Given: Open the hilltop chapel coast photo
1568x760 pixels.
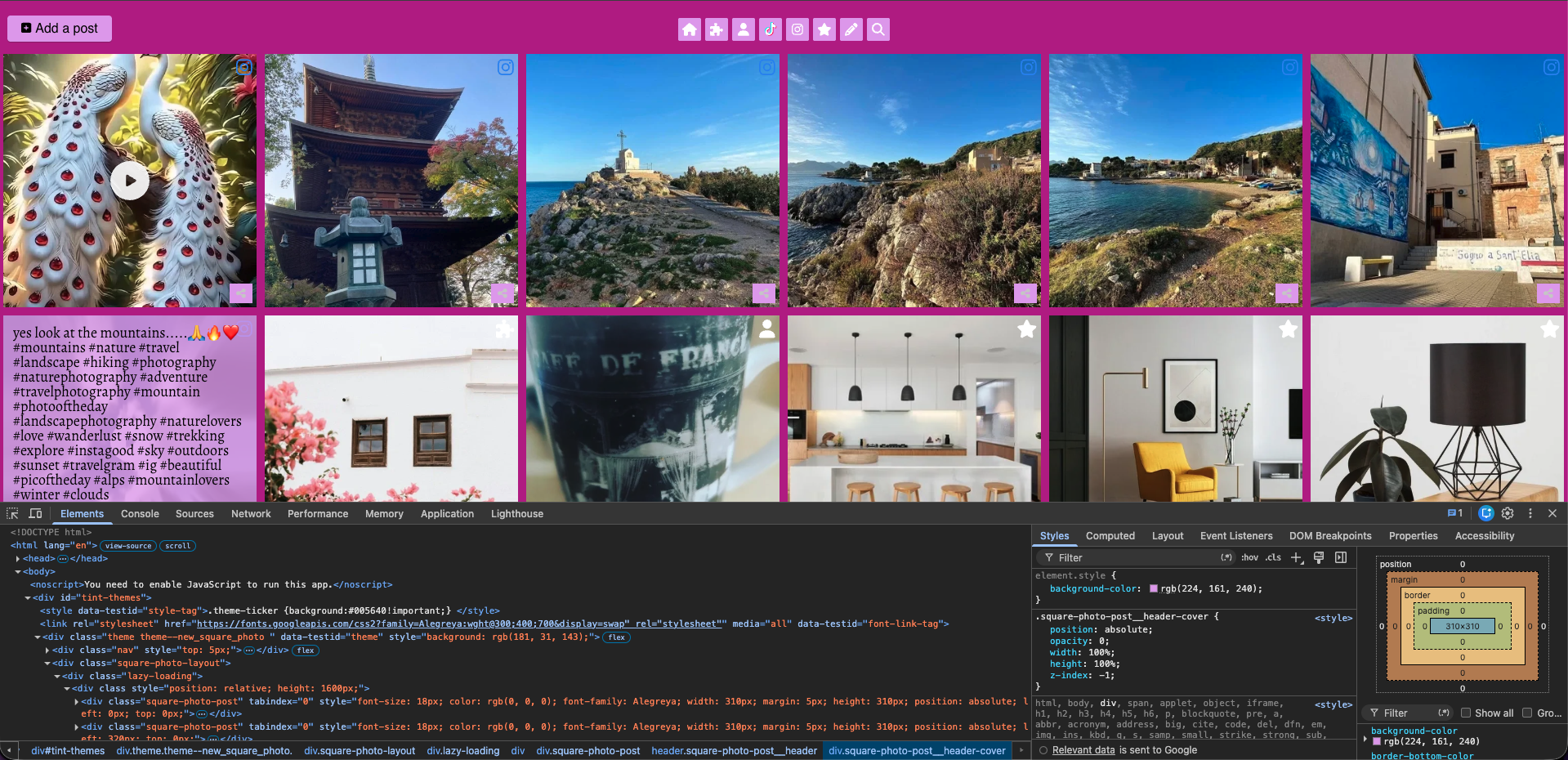Looking at the screenshot, I should 653,181.
